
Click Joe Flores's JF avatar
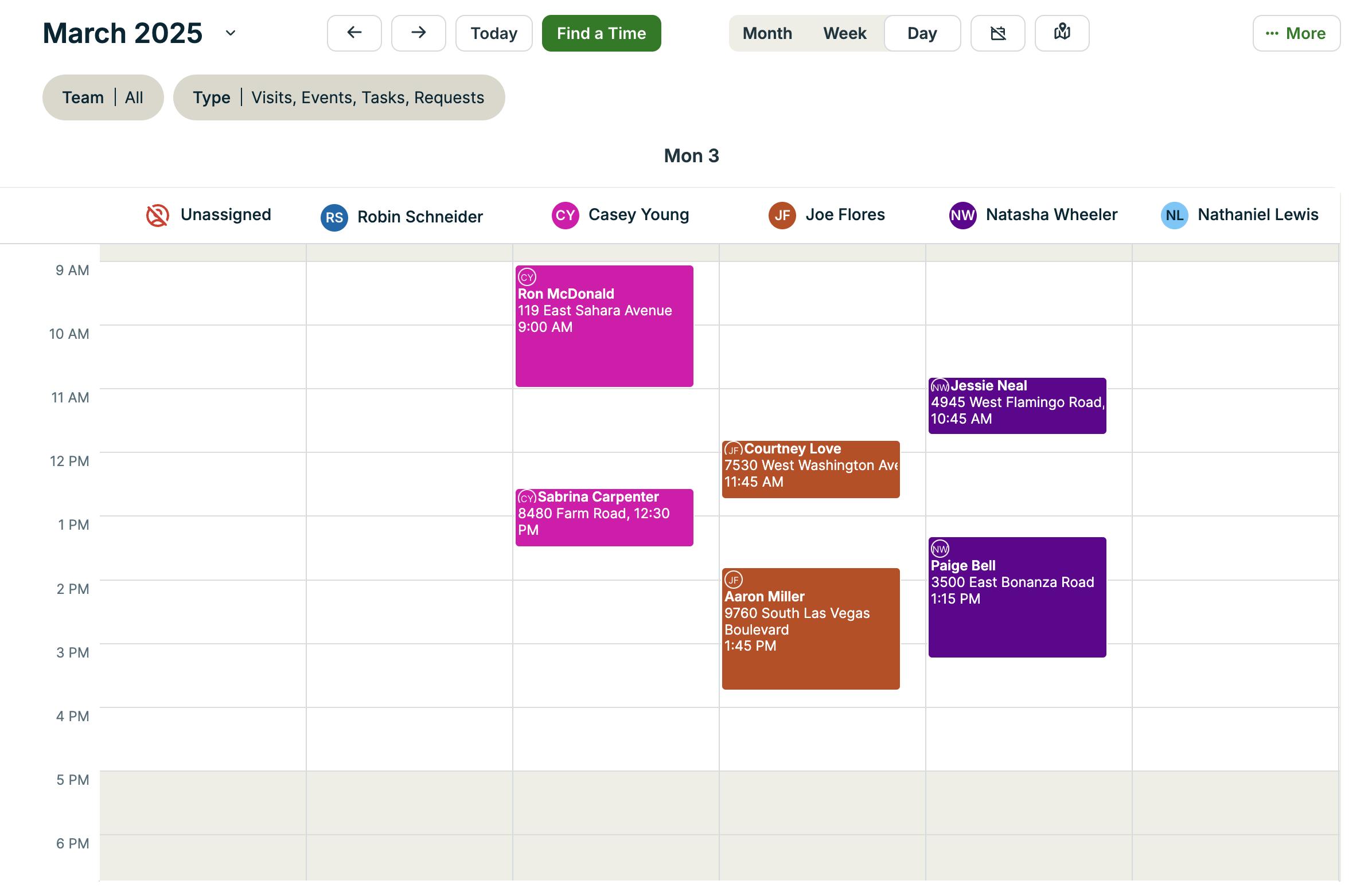click(x=782, y=216)
